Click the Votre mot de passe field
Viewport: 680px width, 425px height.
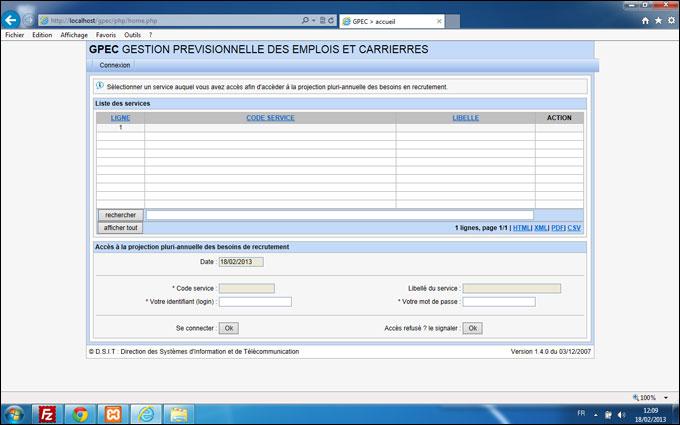[x=498, y=301]
